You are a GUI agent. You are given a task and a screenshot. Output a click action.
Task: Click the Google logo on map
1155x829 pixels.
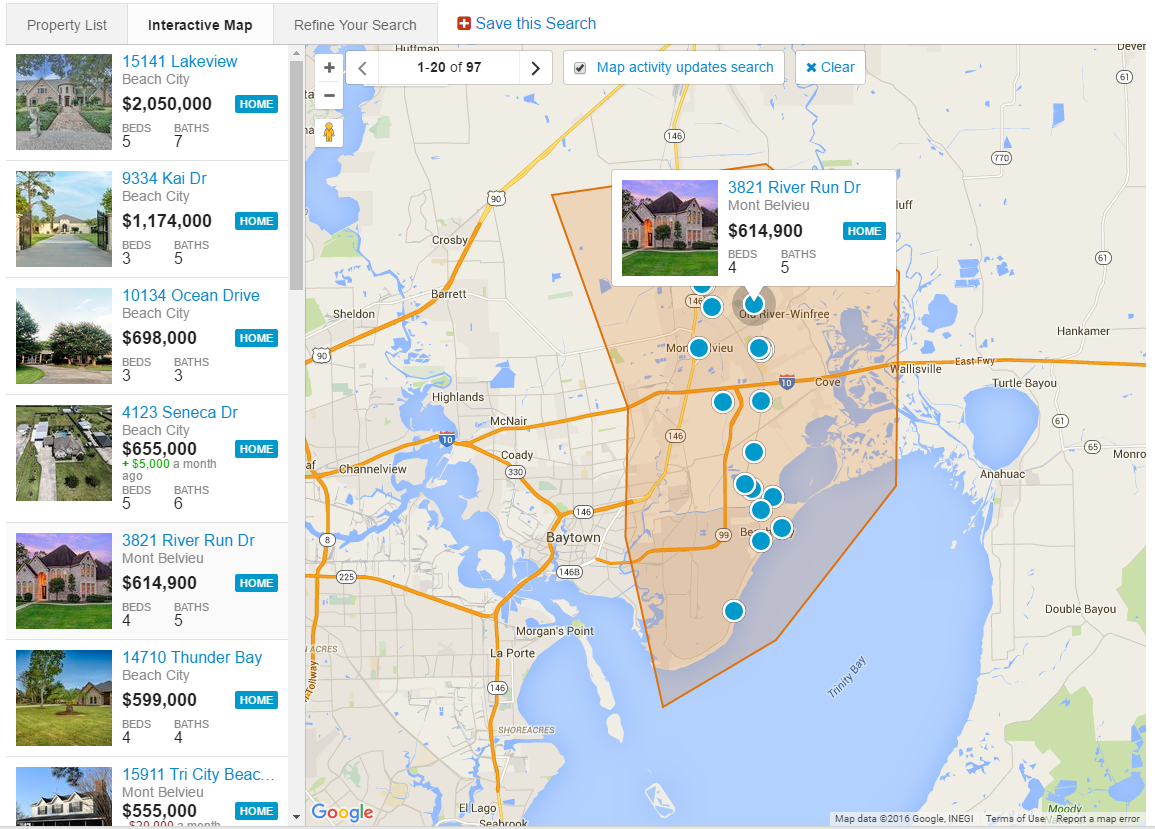[x=342, y=812]
